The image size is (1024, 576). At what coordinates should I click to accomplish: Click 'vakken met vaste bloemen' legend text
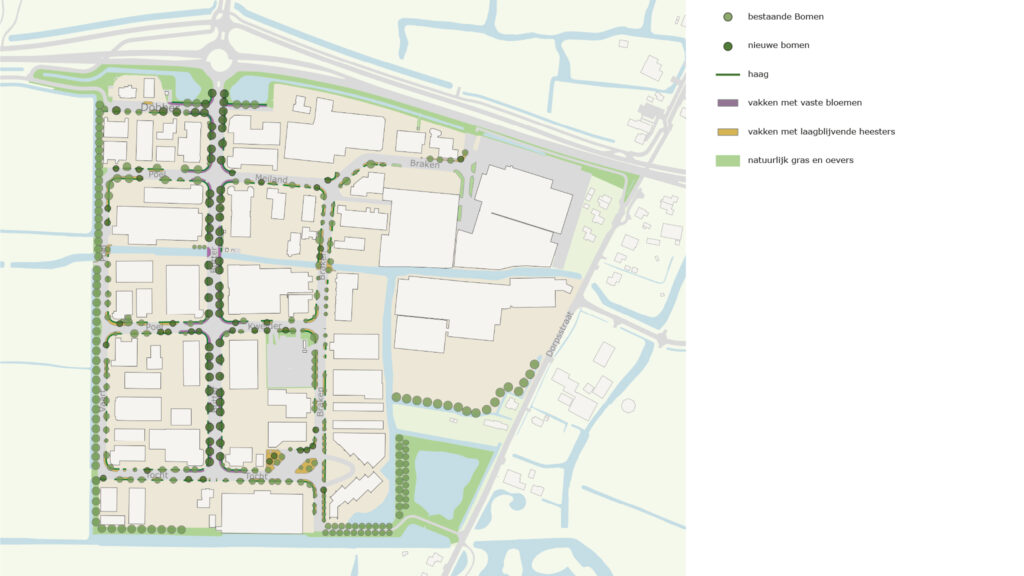click(804, 103)
